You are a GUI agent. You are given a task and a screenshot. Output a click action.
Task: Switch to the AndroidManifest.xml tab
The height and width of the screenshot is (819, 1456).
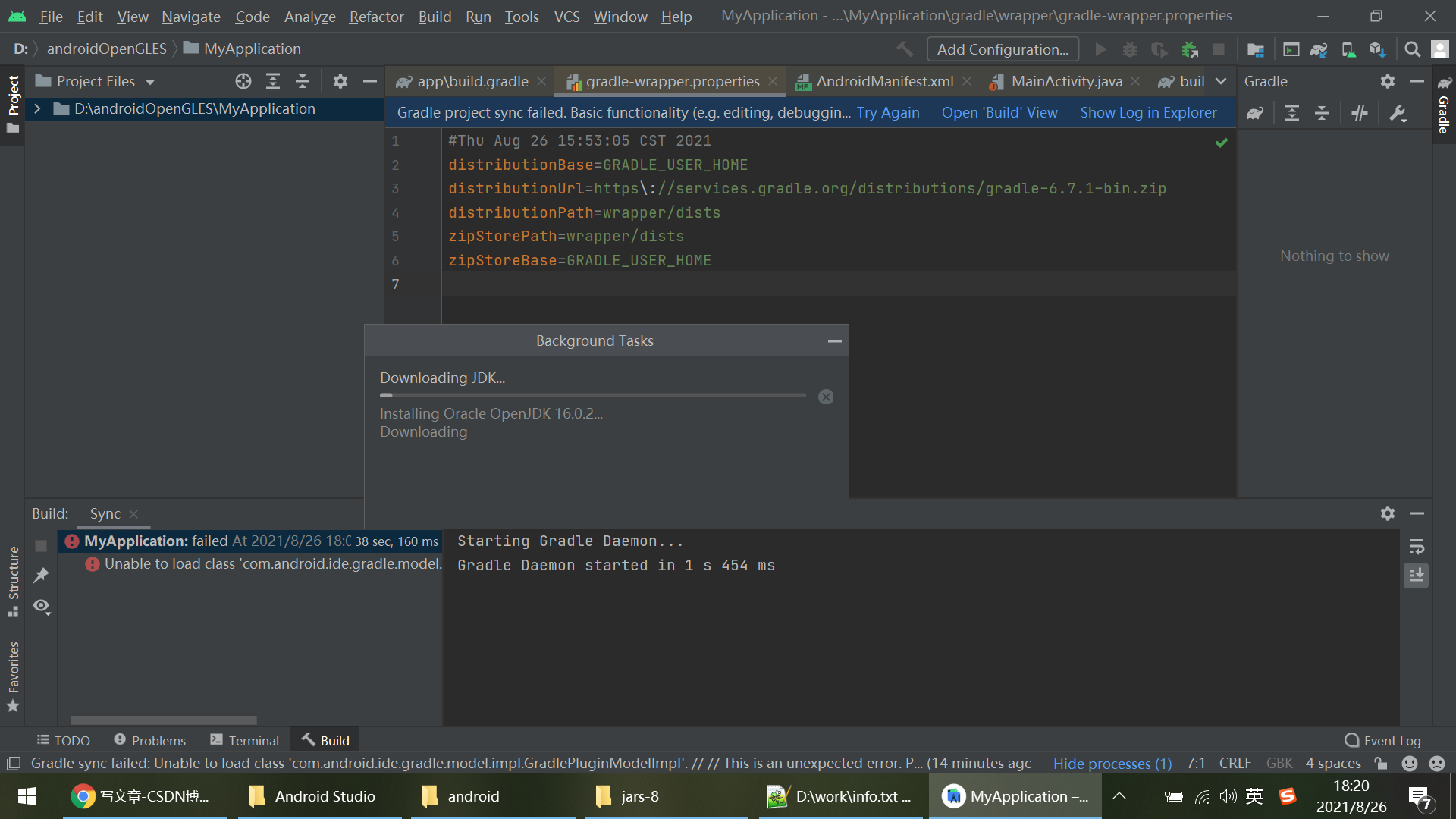click(x=884, y=81)
